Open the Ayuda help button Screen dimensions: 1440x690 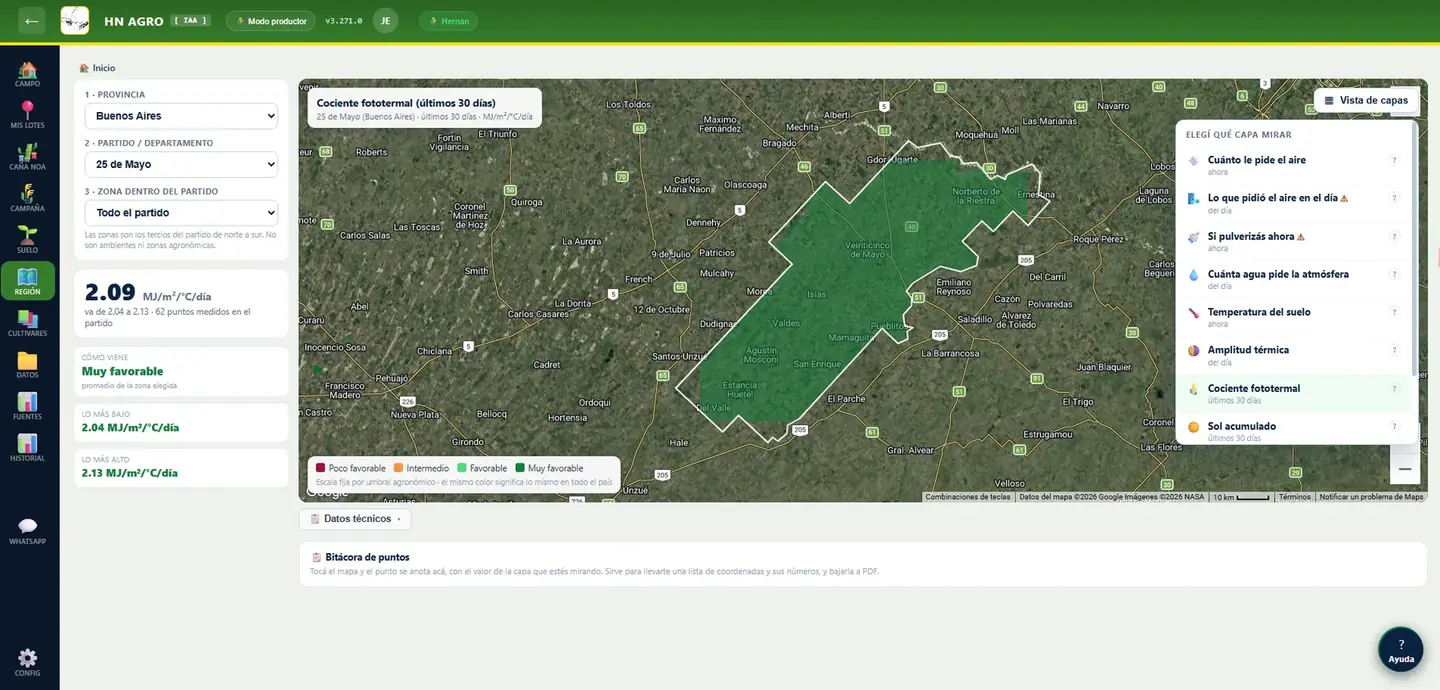point(1401,649)
